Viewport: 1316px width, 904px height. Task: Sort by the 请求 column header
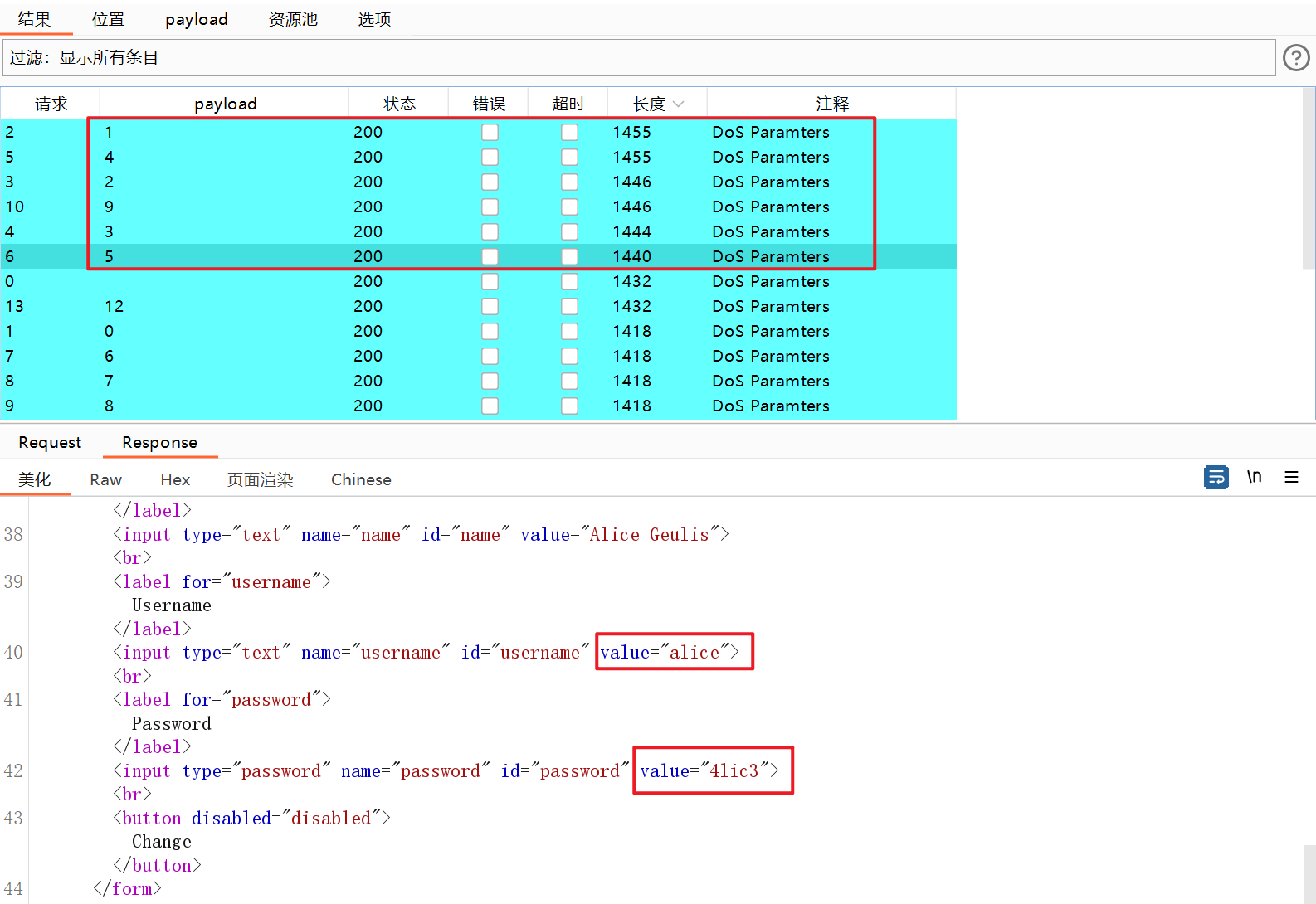pyautogui.click(x=51, y=104)
